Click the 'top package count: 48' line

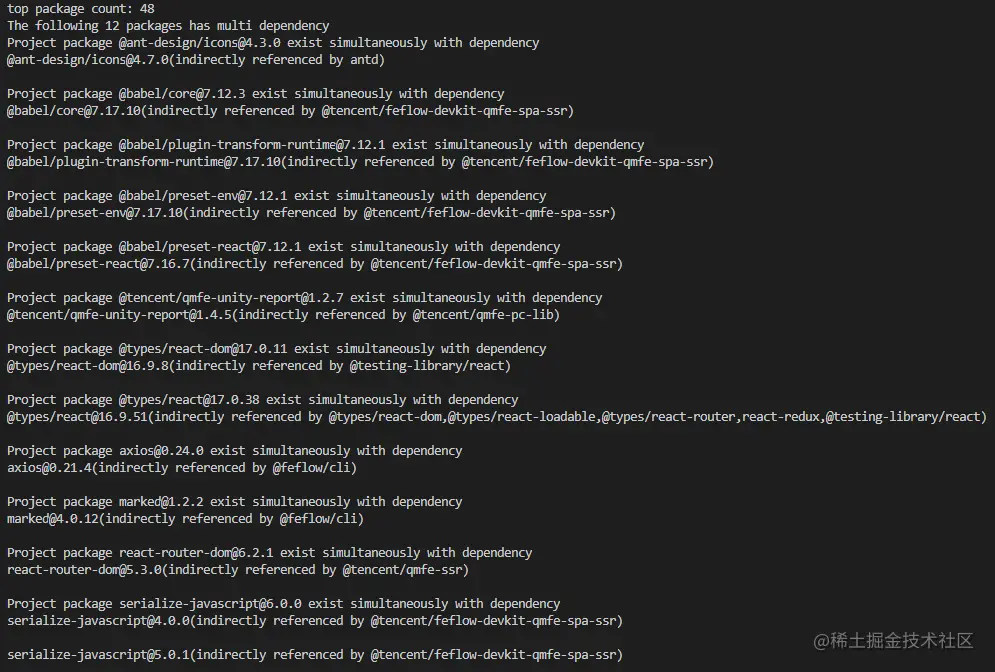point(81,9)
